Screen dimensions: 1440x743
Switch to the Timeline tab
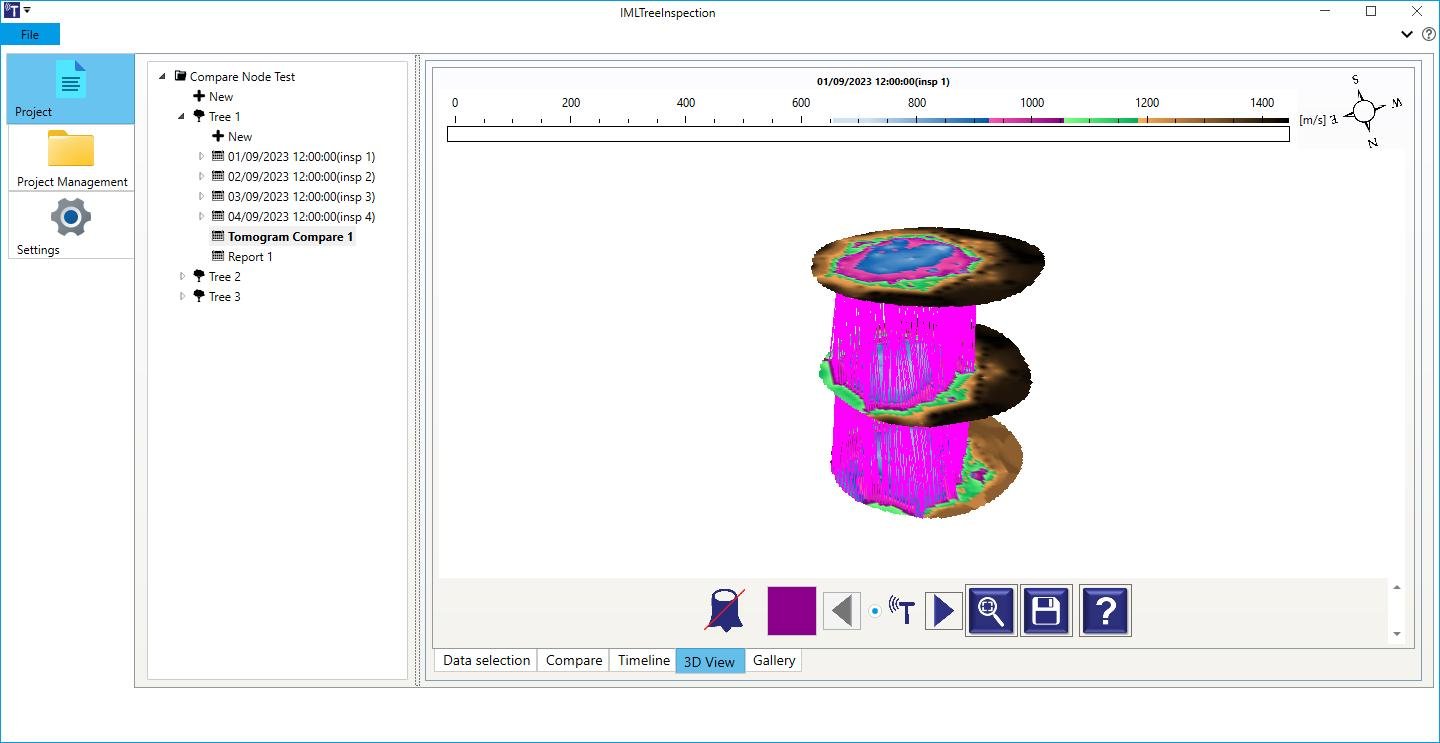[643, 660]
